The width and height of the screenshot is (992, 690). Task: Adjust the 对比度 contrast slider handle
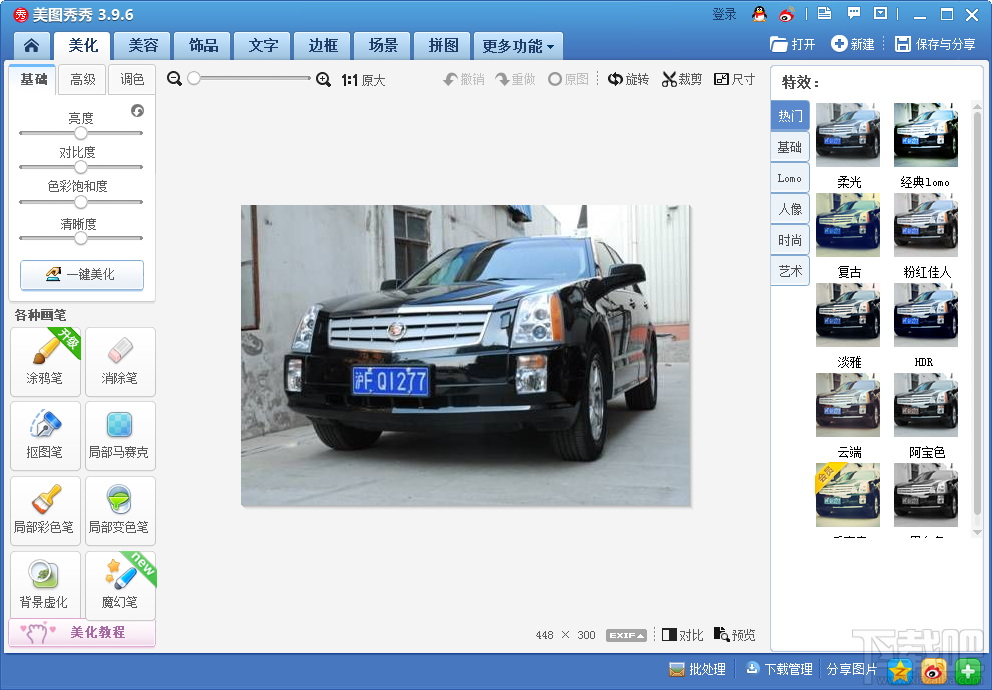(80, 167)
